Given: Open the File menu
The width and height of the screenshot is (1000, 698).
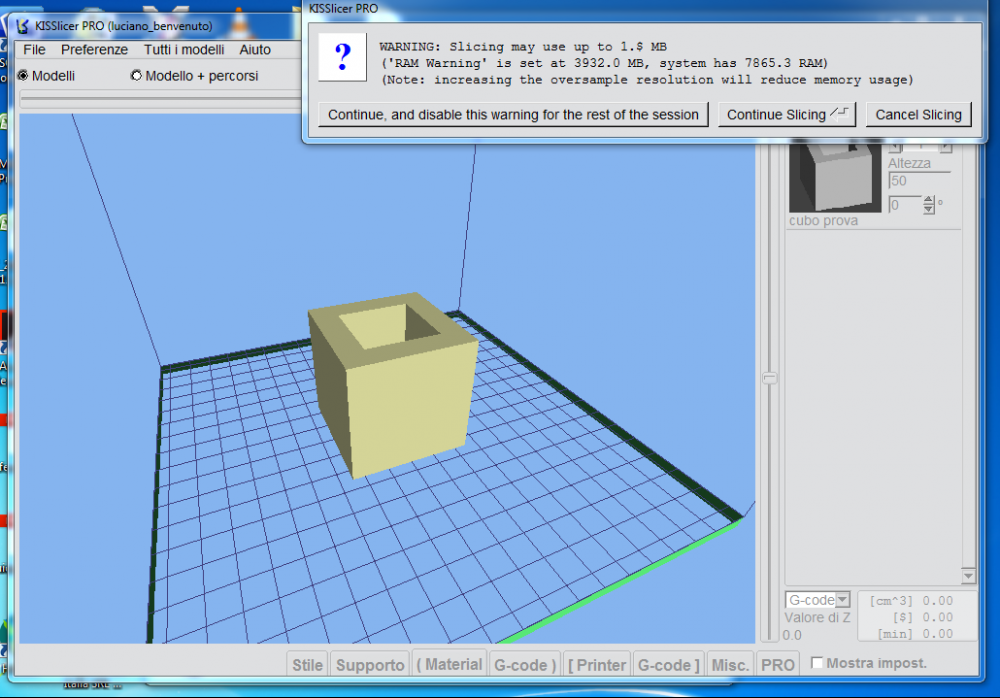Looking at the screenshot, I should coord(34,49).
